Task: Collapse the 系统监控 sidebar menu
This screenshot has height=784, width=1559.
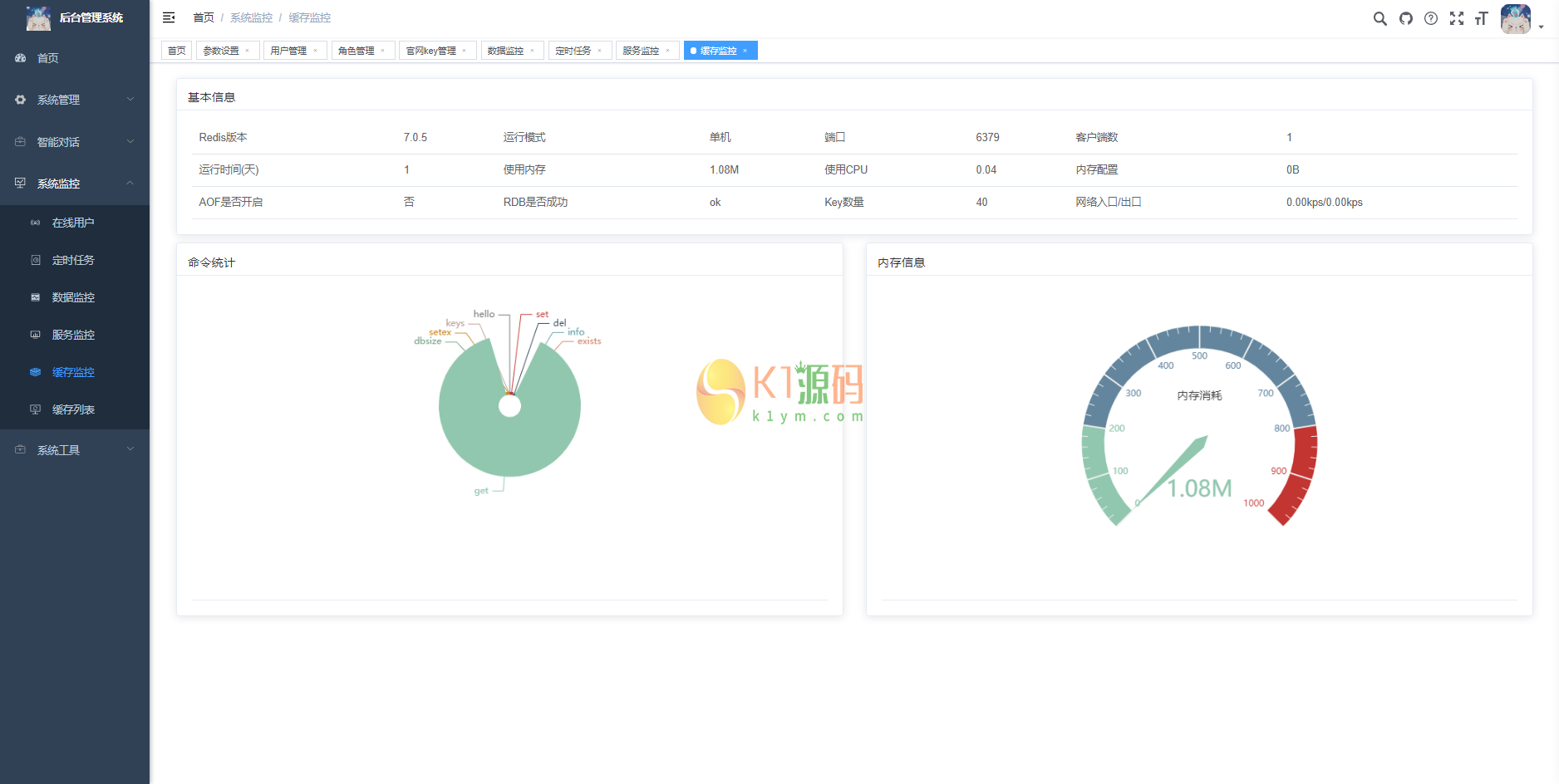Action: [75, 184]
